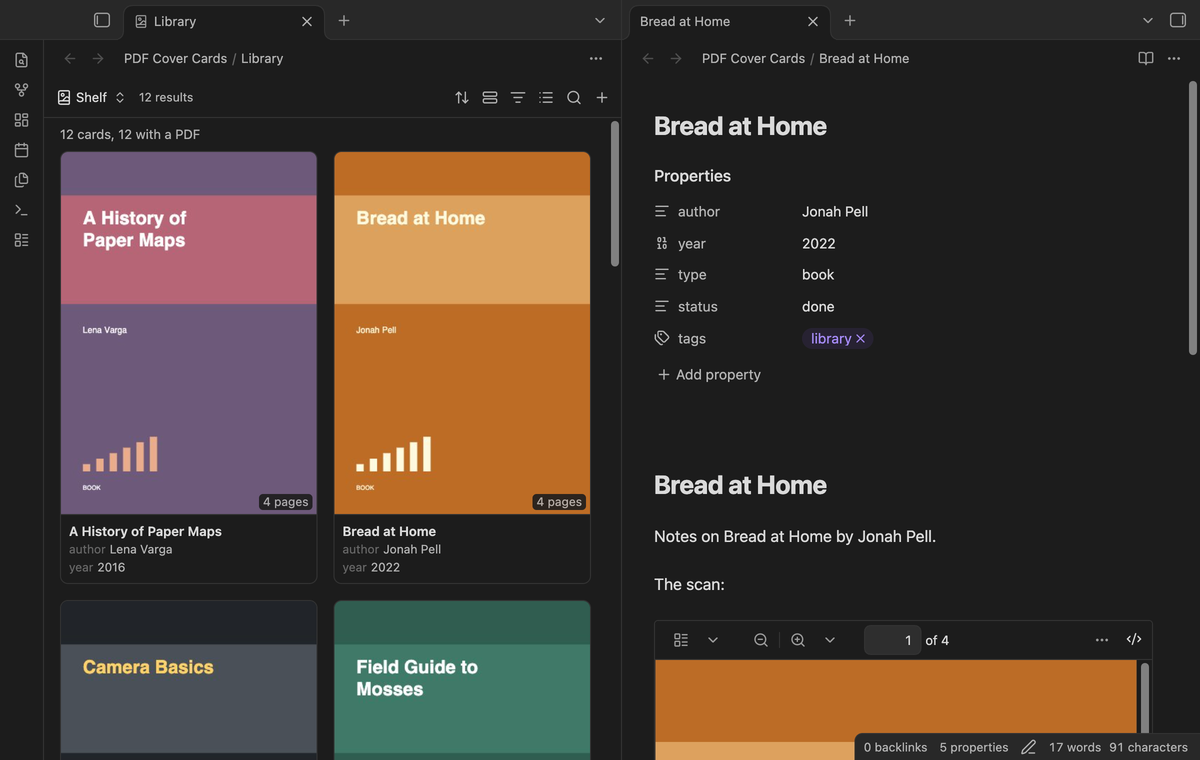Open command palette terminal icon
The width and height of the screenshot is (1200, 760).
(x=21, y=210)
